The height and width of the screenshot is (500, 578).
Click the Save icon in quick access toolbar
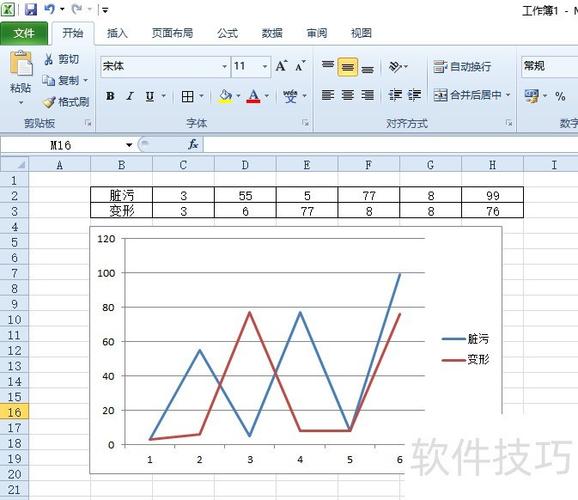[31, 9]
